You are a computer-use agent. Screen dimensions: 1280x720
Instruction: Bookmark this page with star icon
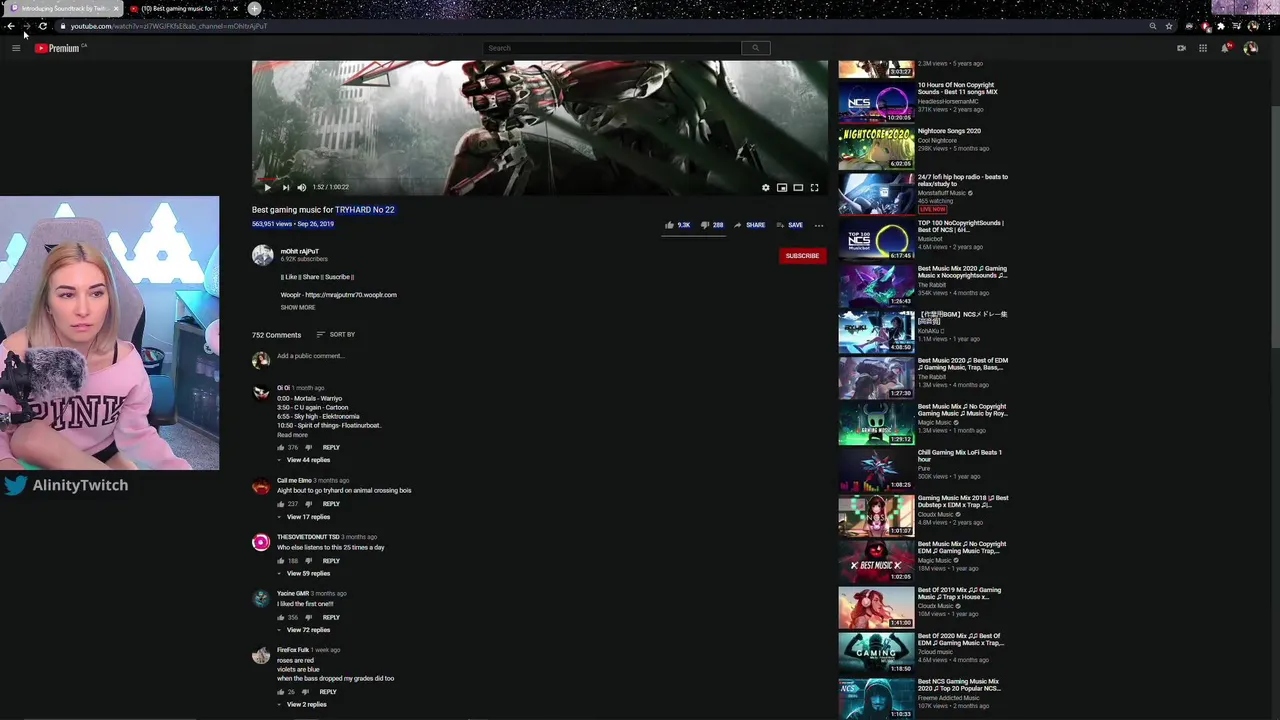tap(1168, 26)
